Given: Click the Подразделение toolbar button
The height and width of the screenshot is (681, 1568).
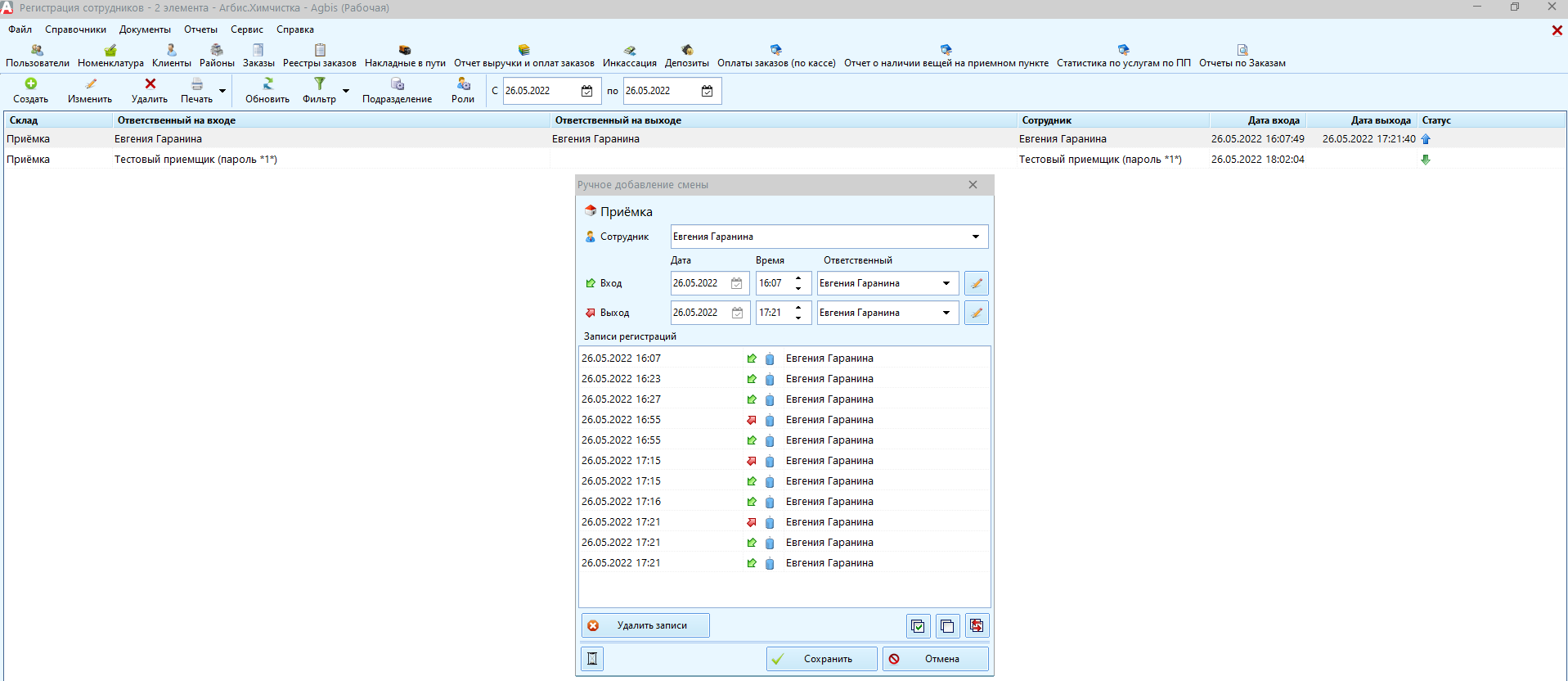Looking at the screenshot, I should click(398, 90).
